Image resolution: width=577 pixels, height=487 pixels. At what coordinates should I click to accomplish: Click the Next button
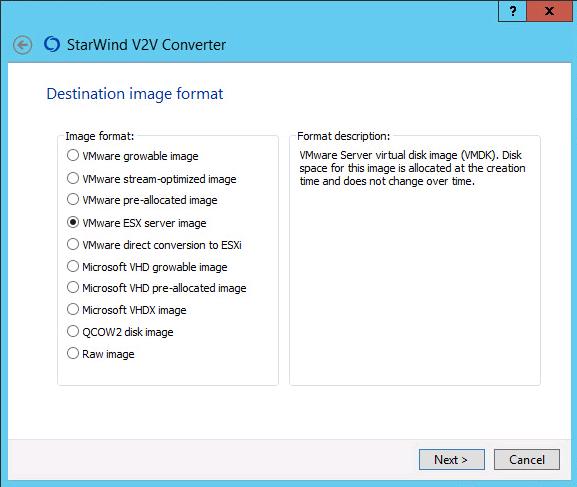[x=452, y=459]
